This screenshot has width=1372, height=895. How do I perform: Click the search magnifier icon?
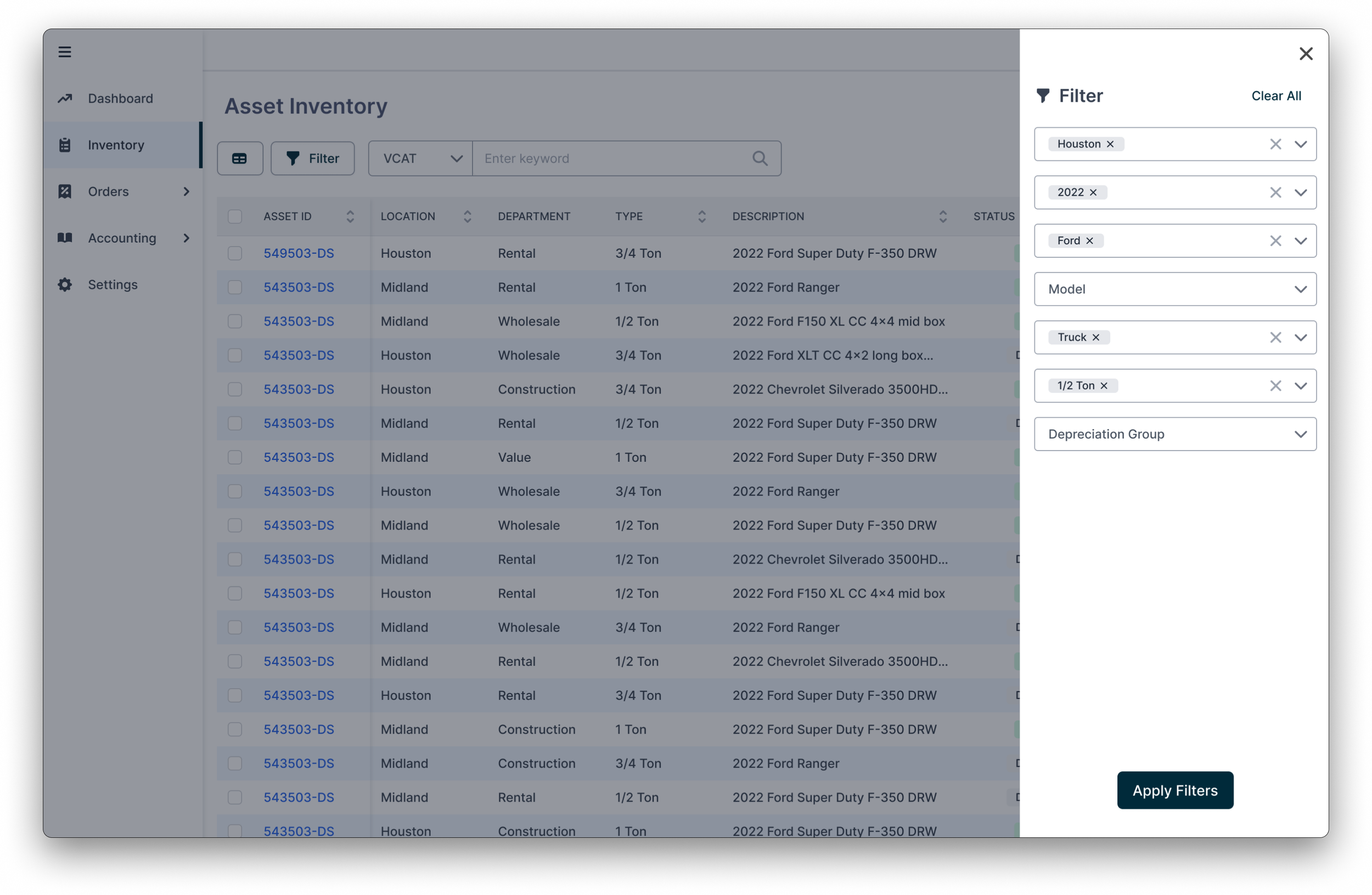point(760,159)
